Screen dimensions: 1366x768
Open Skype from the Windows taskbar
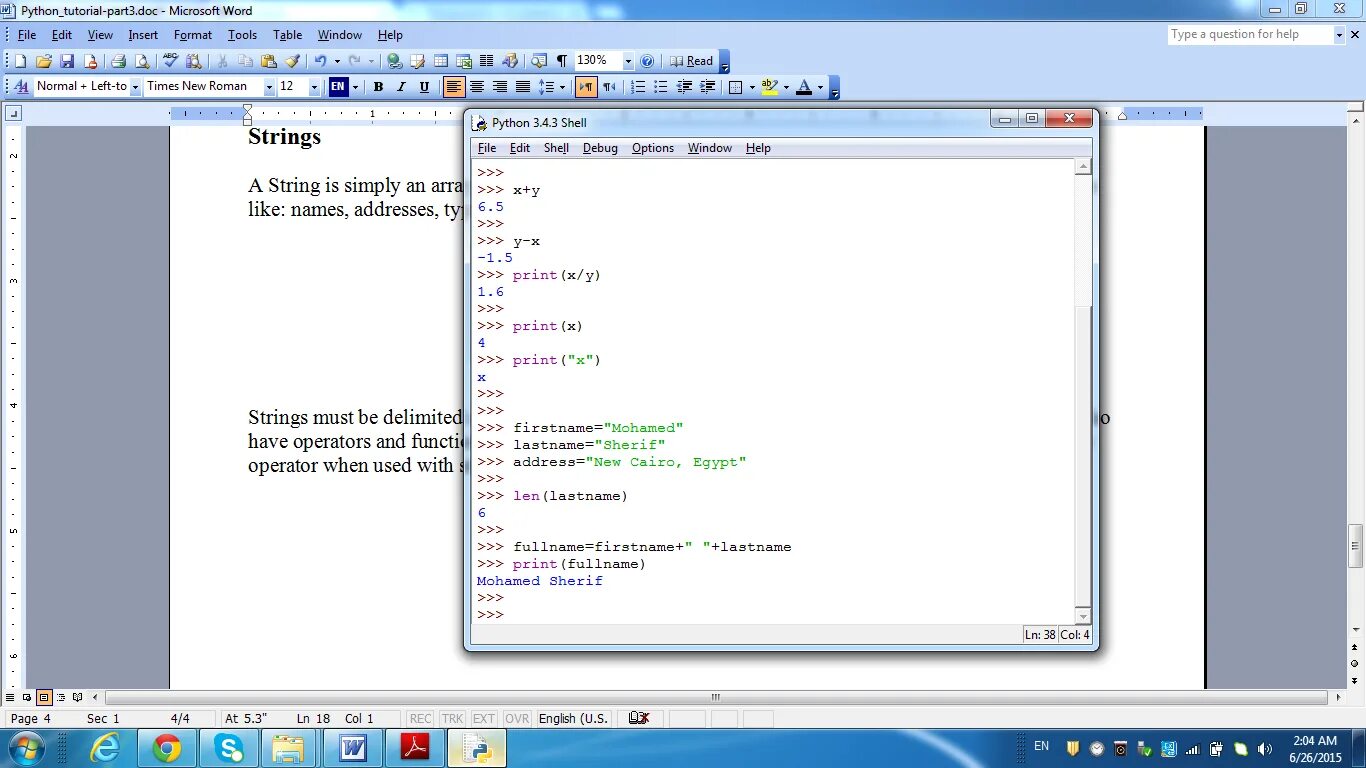228,748
